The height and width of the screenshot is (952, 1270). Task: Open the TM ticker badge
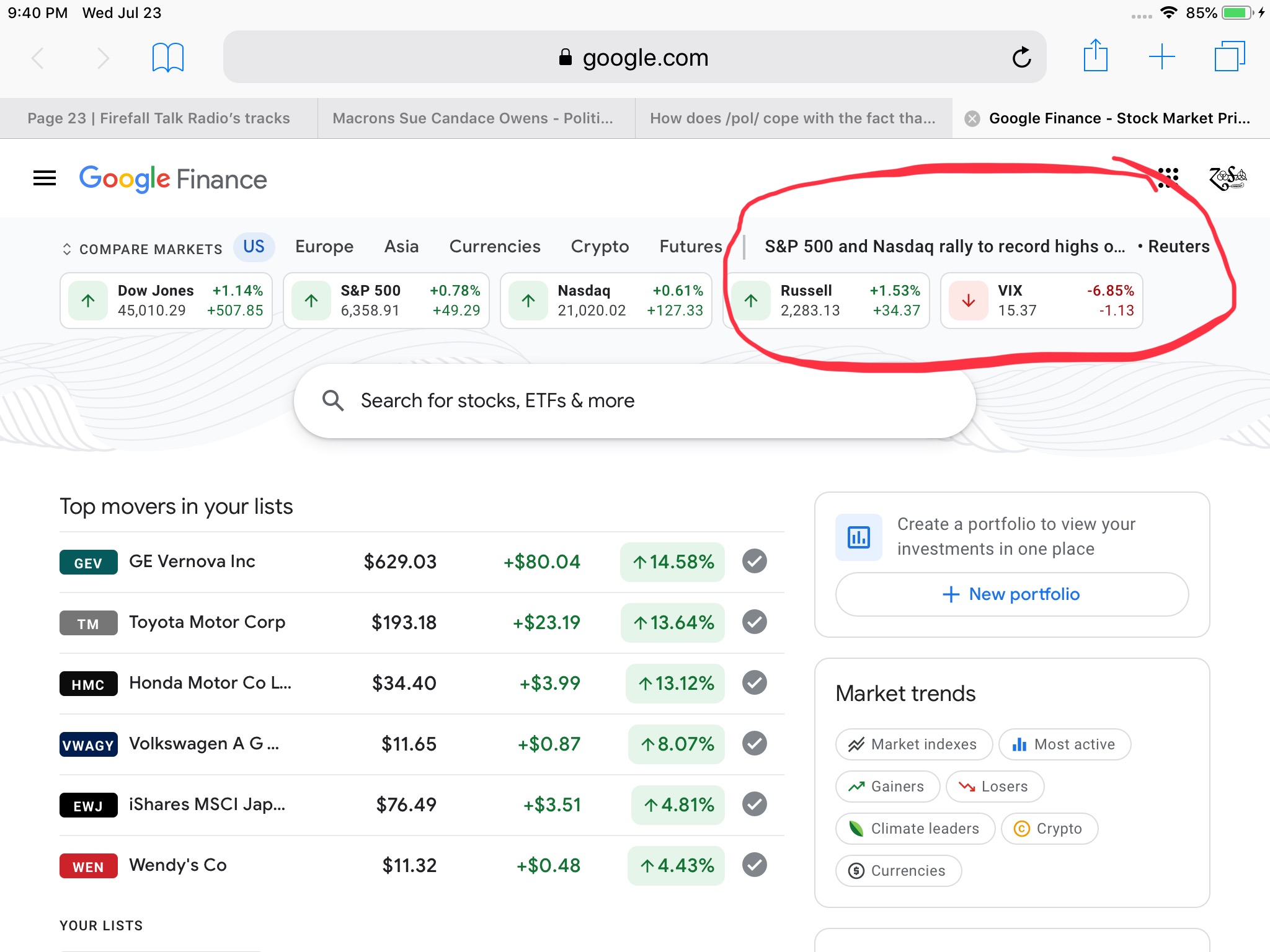pos(88,623)
